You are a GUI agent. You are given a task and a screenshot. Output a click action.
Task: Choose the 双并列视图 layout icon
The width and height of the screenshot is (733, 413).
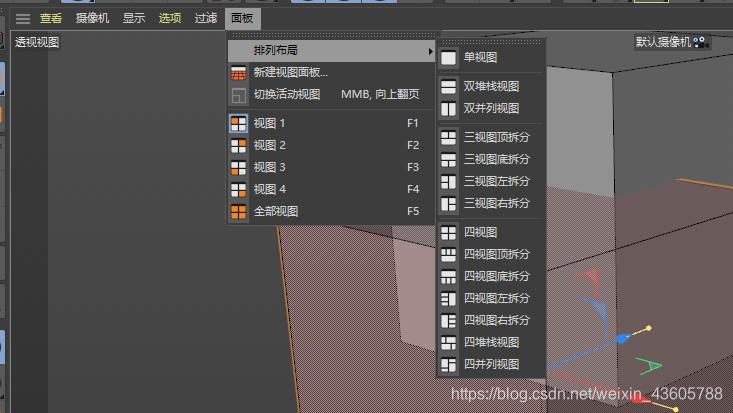[x=448, y=109]
